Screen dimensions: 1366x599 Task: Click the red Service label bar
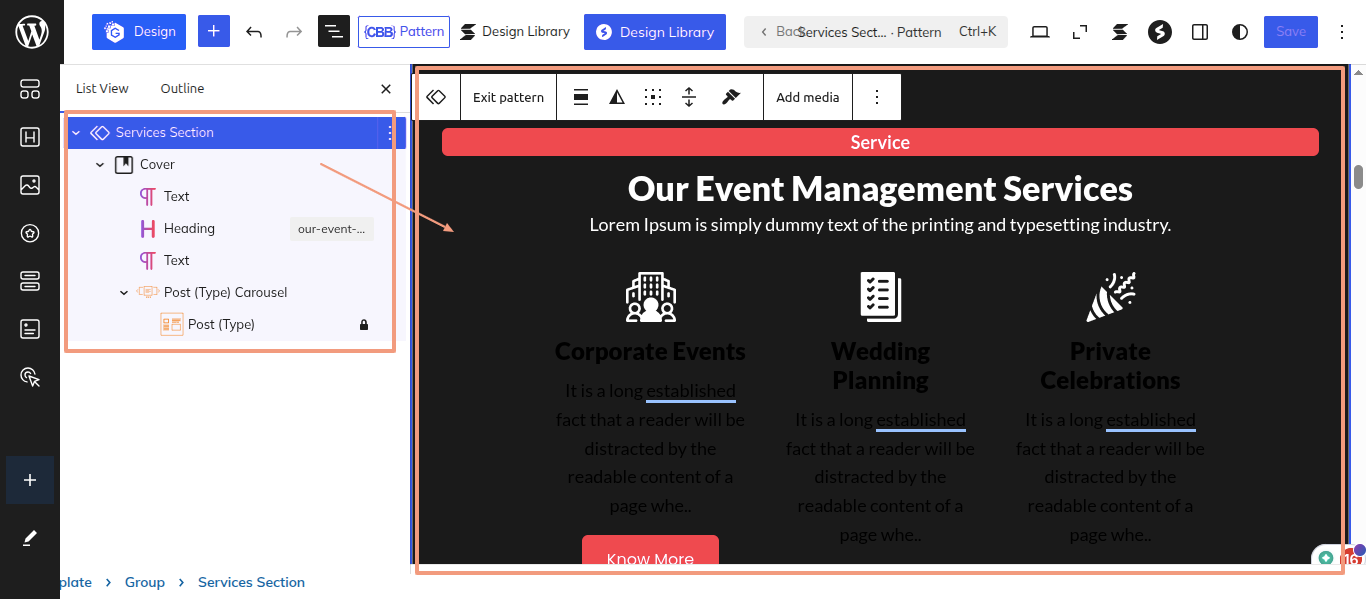point(880,143)
